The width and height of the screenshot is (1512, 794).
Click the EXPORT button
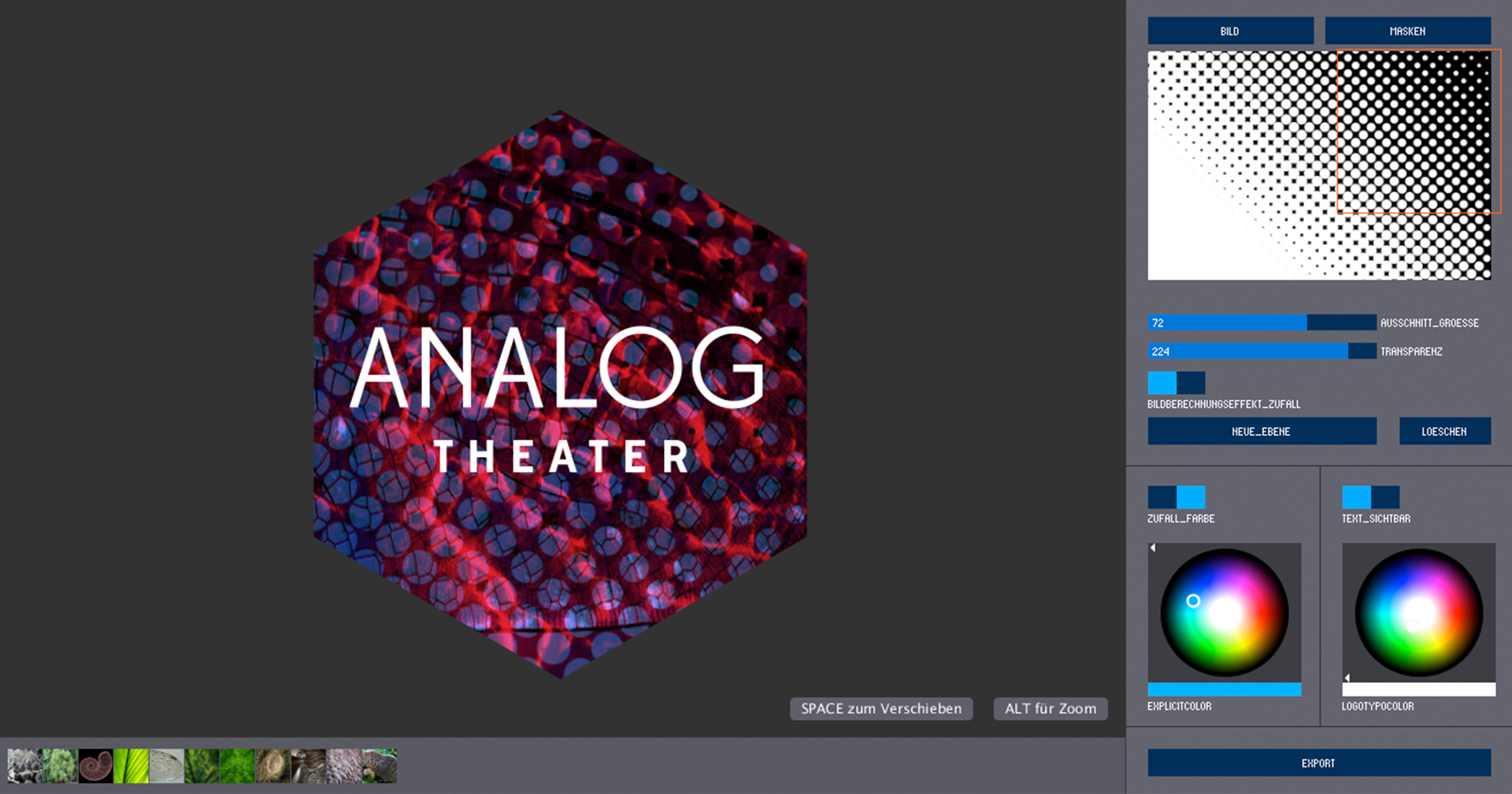[1319, 762]
